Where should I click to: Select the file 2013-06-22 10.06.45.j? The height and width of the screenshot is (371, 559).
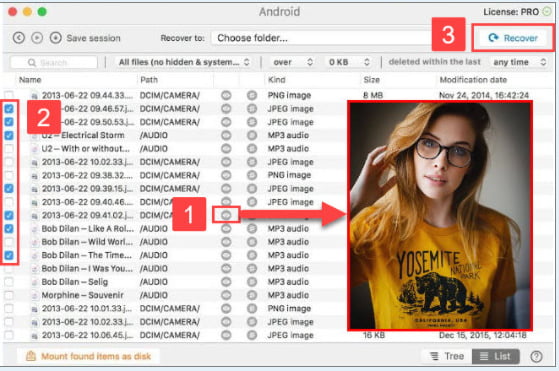tap(88, 335)
